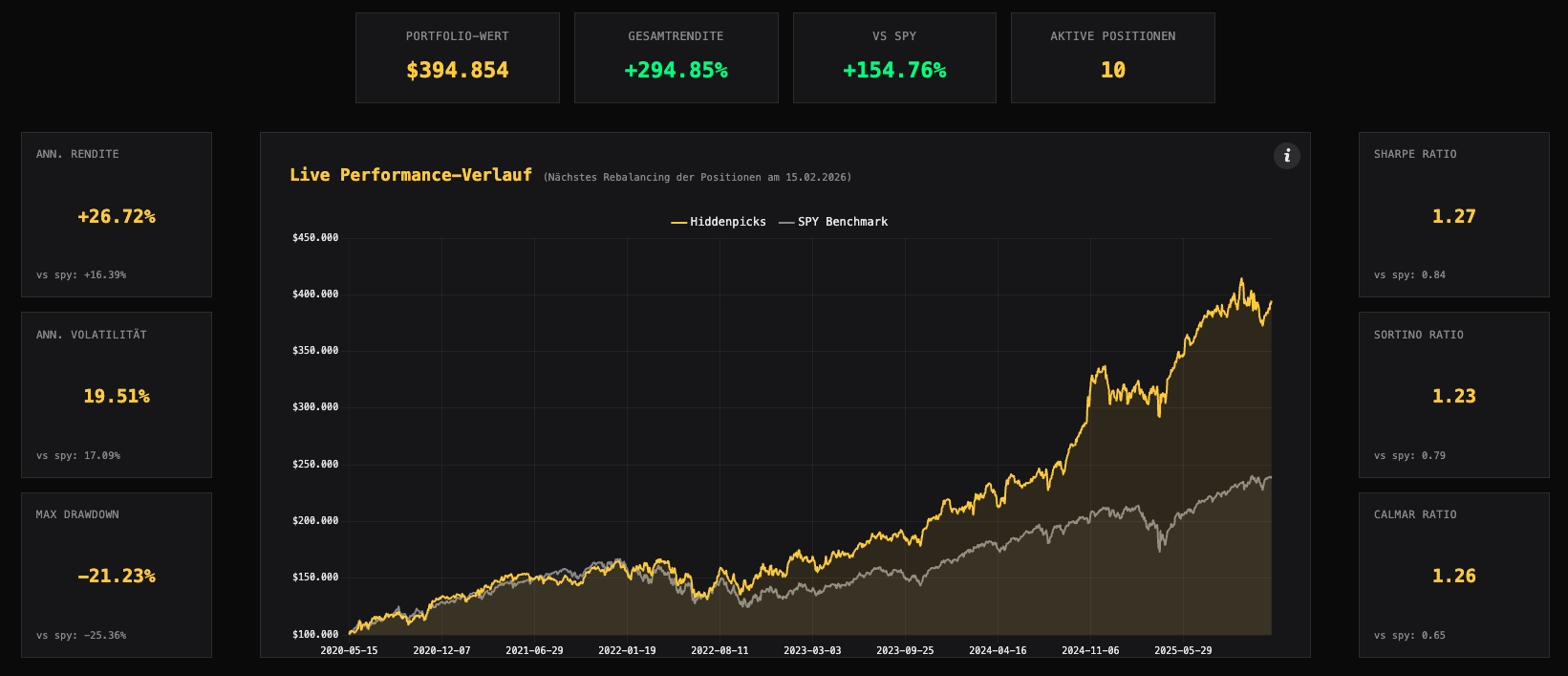
Task: Click the Live Performance-Verlauf chart title
Action: pos(411,175)
